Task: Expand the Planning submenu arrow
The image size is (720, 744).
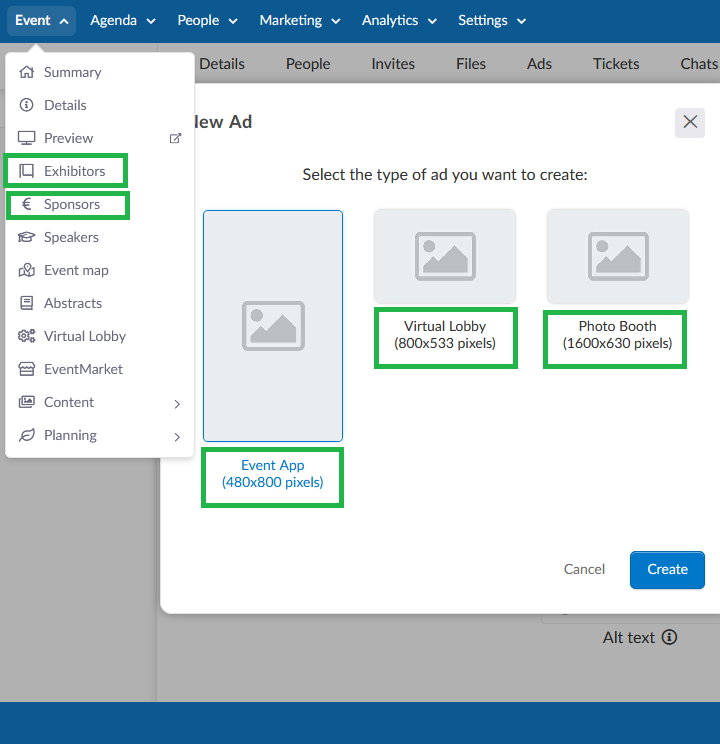Action: point(177,437)
